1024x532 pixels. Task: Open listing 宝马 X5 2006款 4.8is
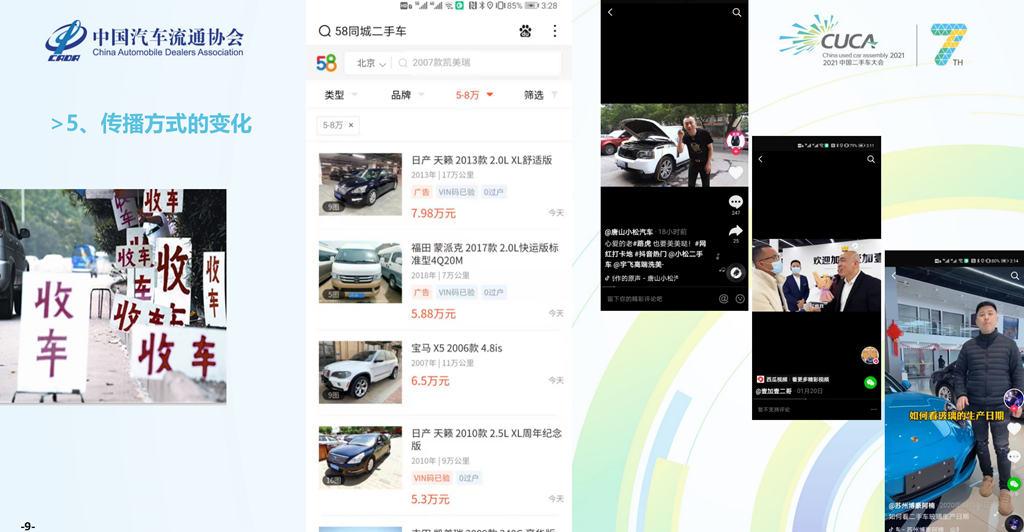click(456, 348)
